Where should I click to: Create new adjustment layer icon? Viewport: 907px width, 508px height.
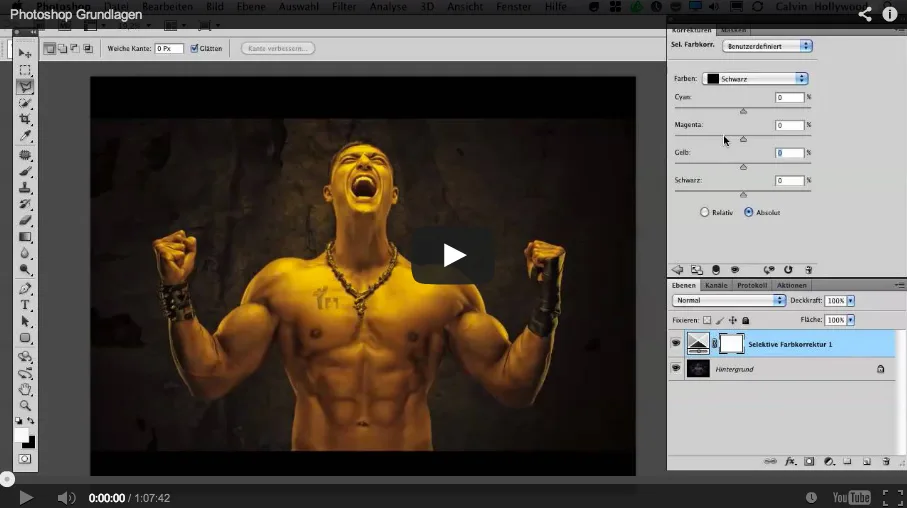(829, 461)
